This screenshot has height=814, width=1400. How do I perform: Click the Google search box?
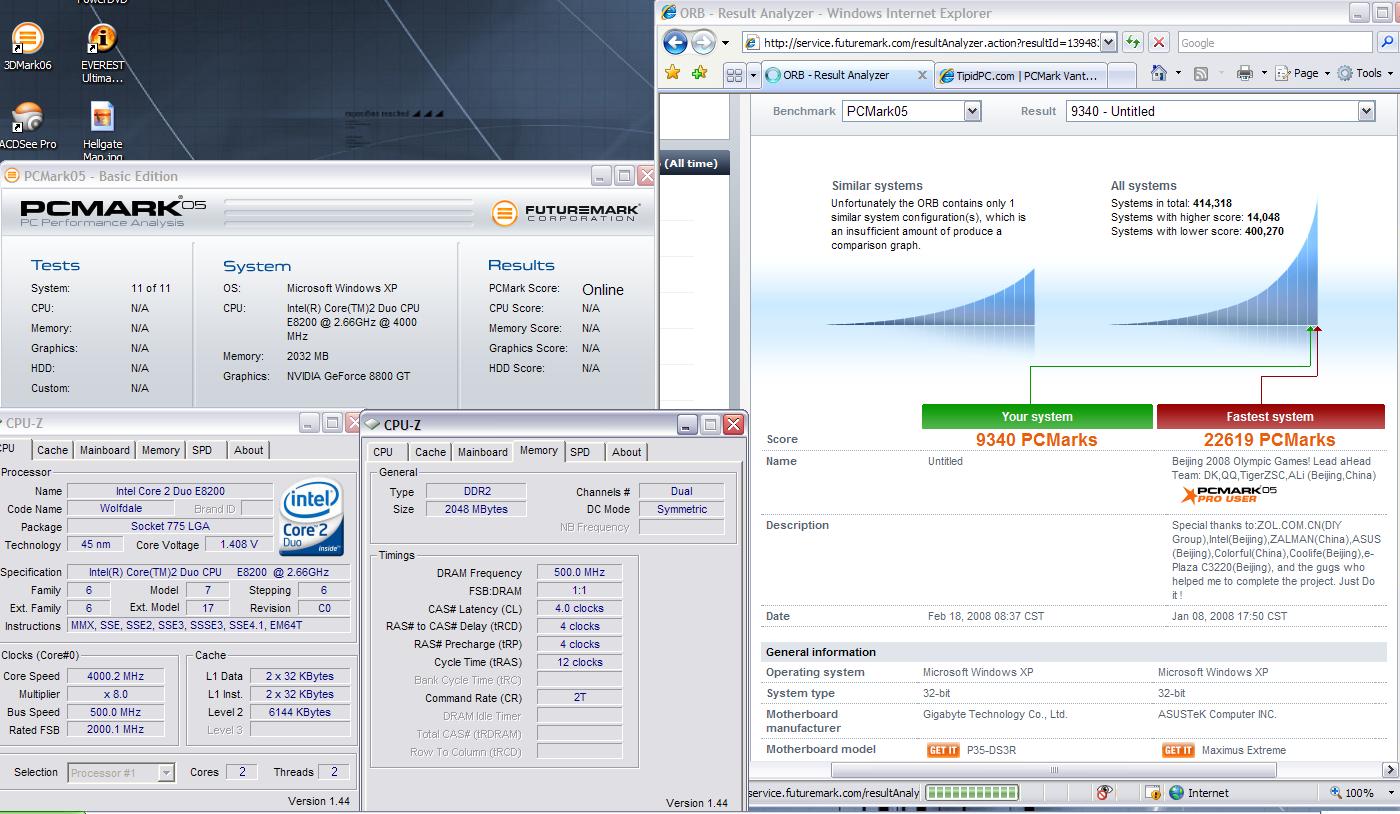pos(1275,43)
